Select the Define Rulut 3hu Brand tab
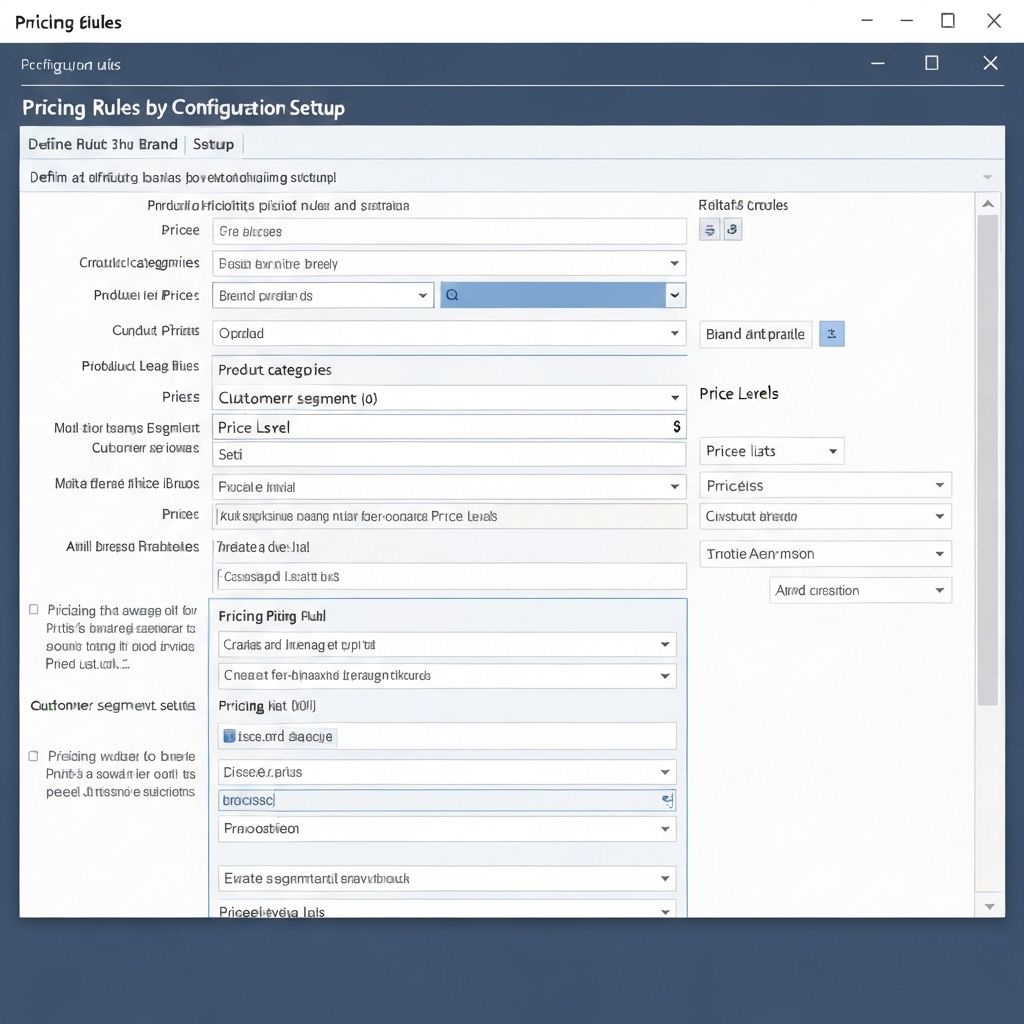 pyautogui.click(x=102, y=144)
